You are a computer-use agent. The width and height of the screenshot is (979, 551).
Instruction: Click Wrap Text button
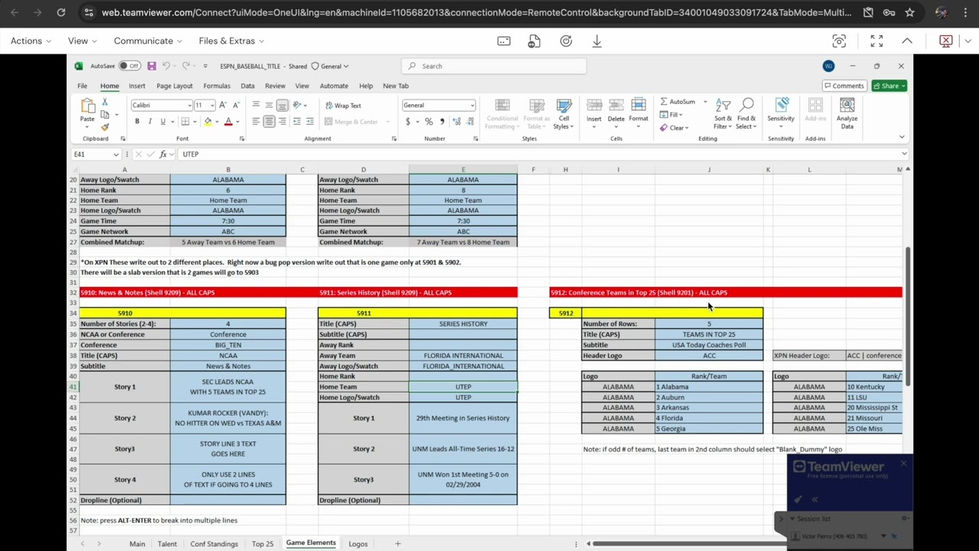(x=344, y=105)
